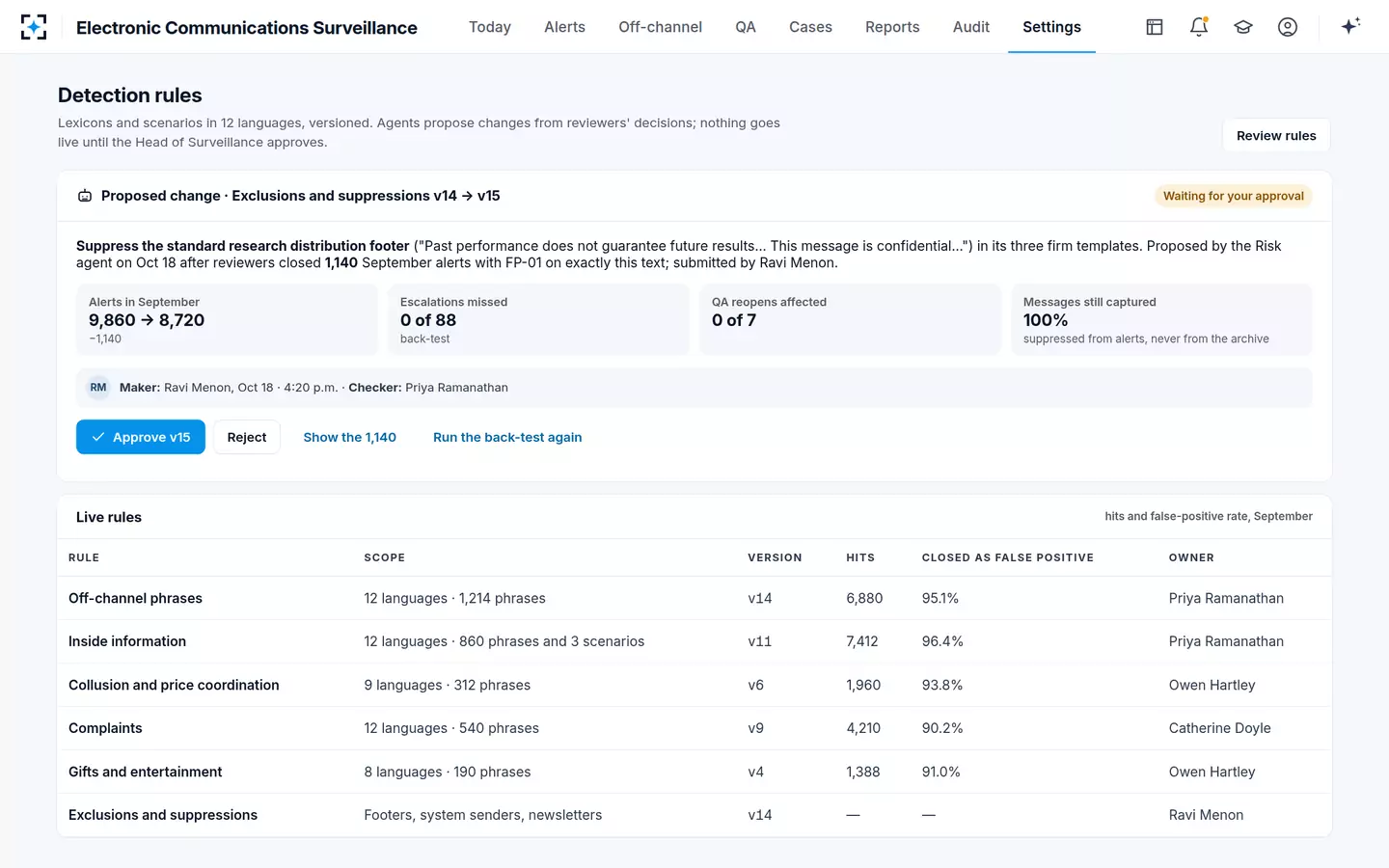Screen dimensions: 1389x868
Task: Click the QA reopens affected card
Action: 850,319
